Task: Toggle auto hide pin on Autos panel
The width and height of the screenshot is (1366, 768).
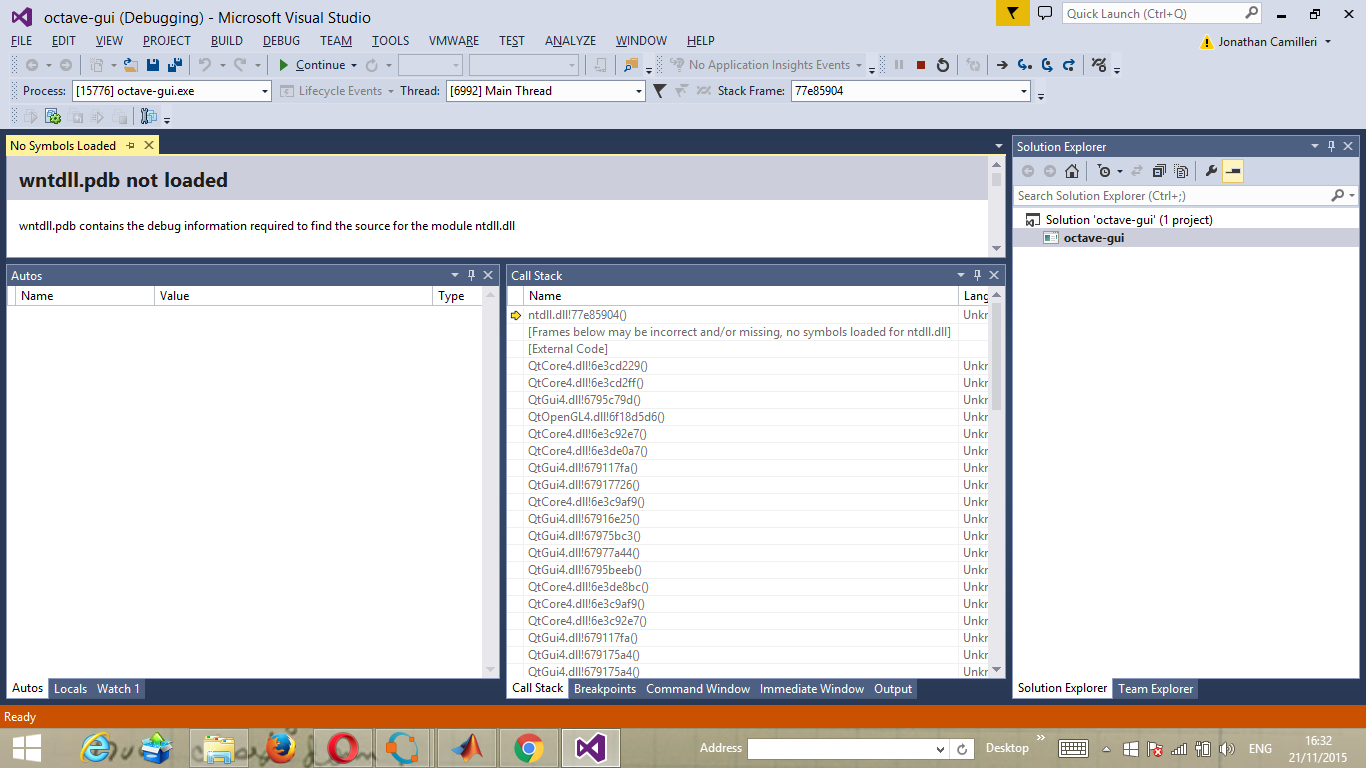Action: point(471,276)
